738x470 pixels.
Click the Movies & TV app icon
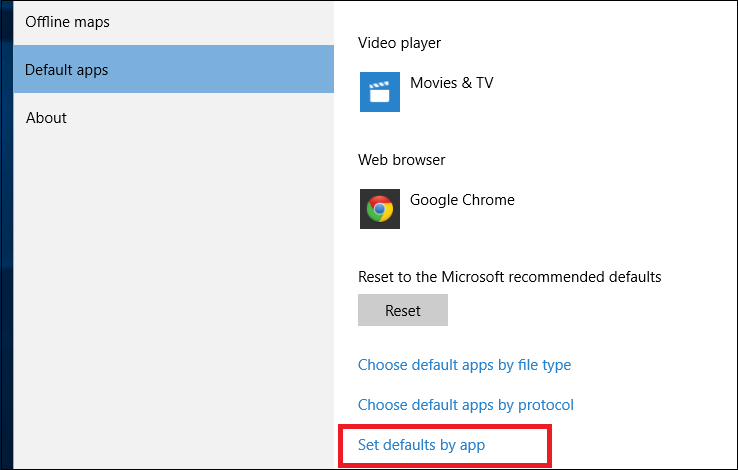380,92
